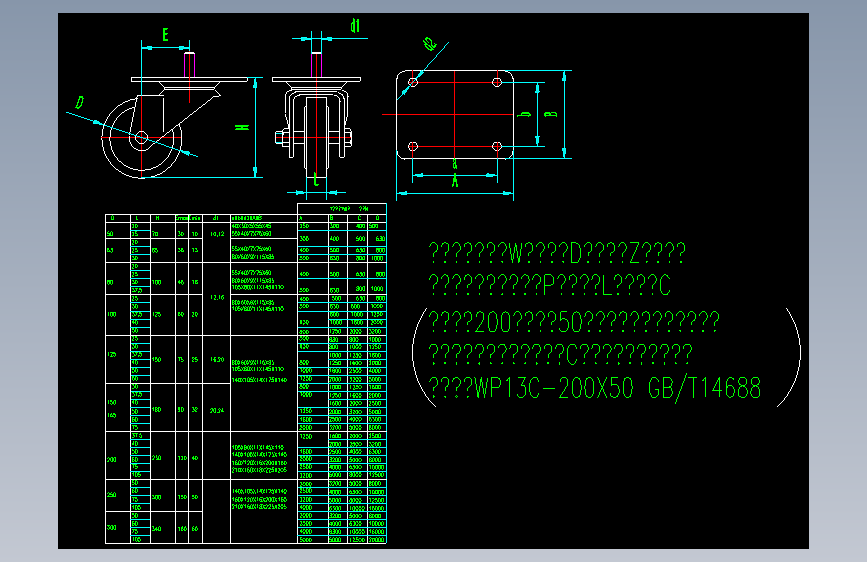Click the lowercase b dimension label
Image resolution: width=867 pixels, height=562 pixels.
[524, 114]
